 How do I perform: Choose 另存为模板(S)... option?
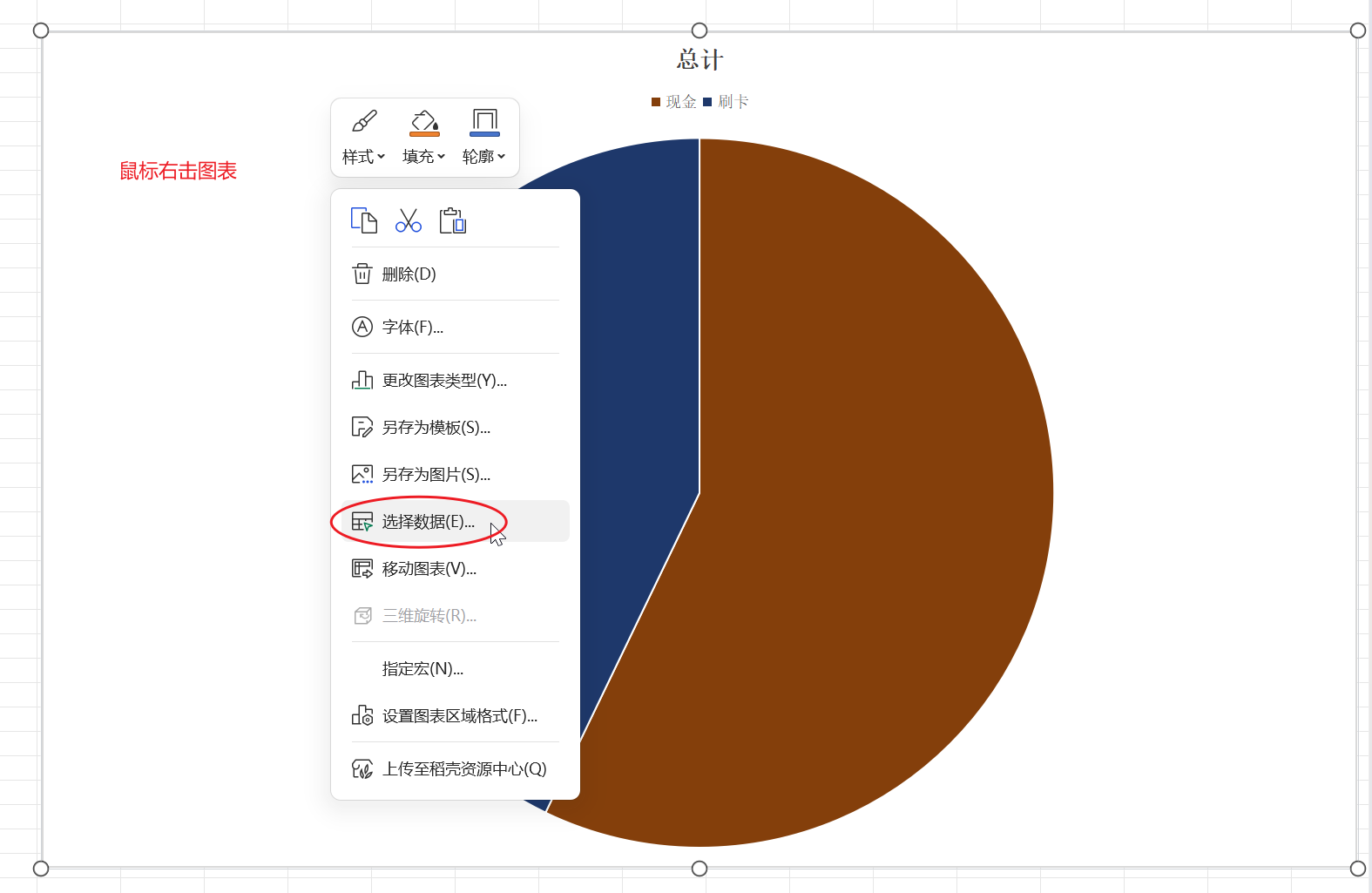455,428
